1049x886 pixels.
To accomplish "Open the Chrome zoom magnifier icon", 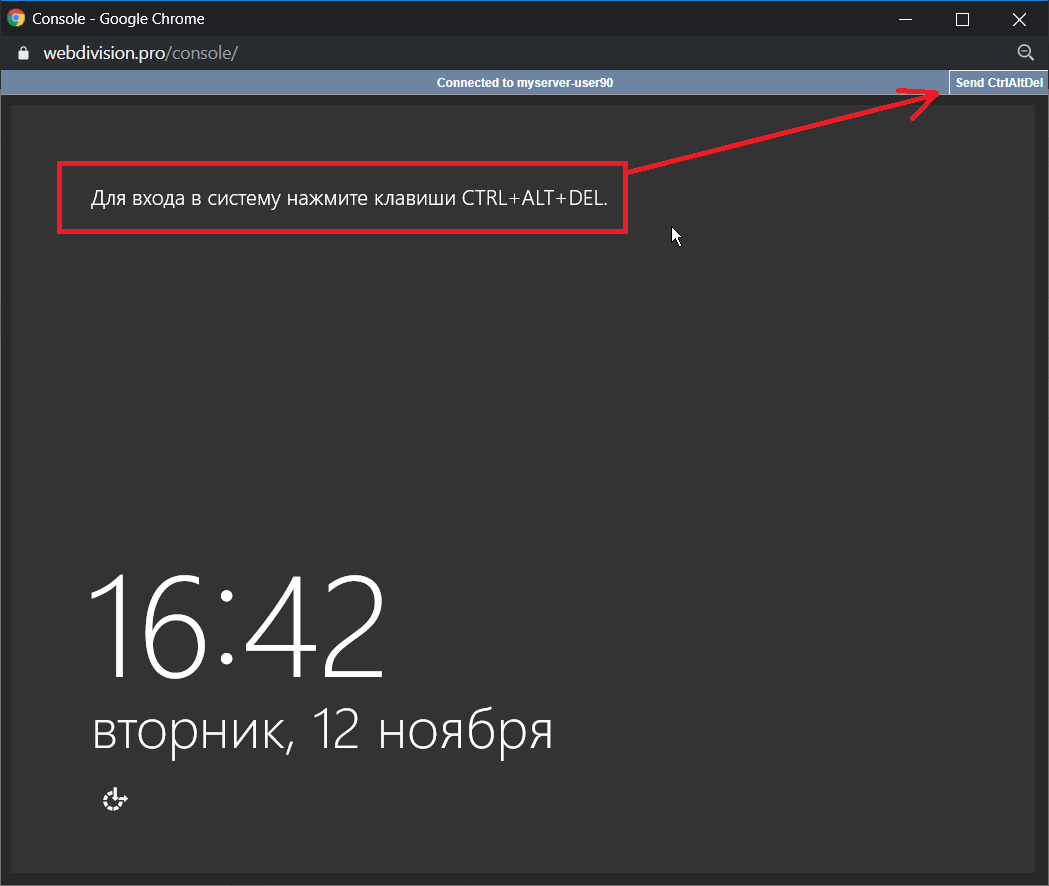I will tap(1025, 53).
